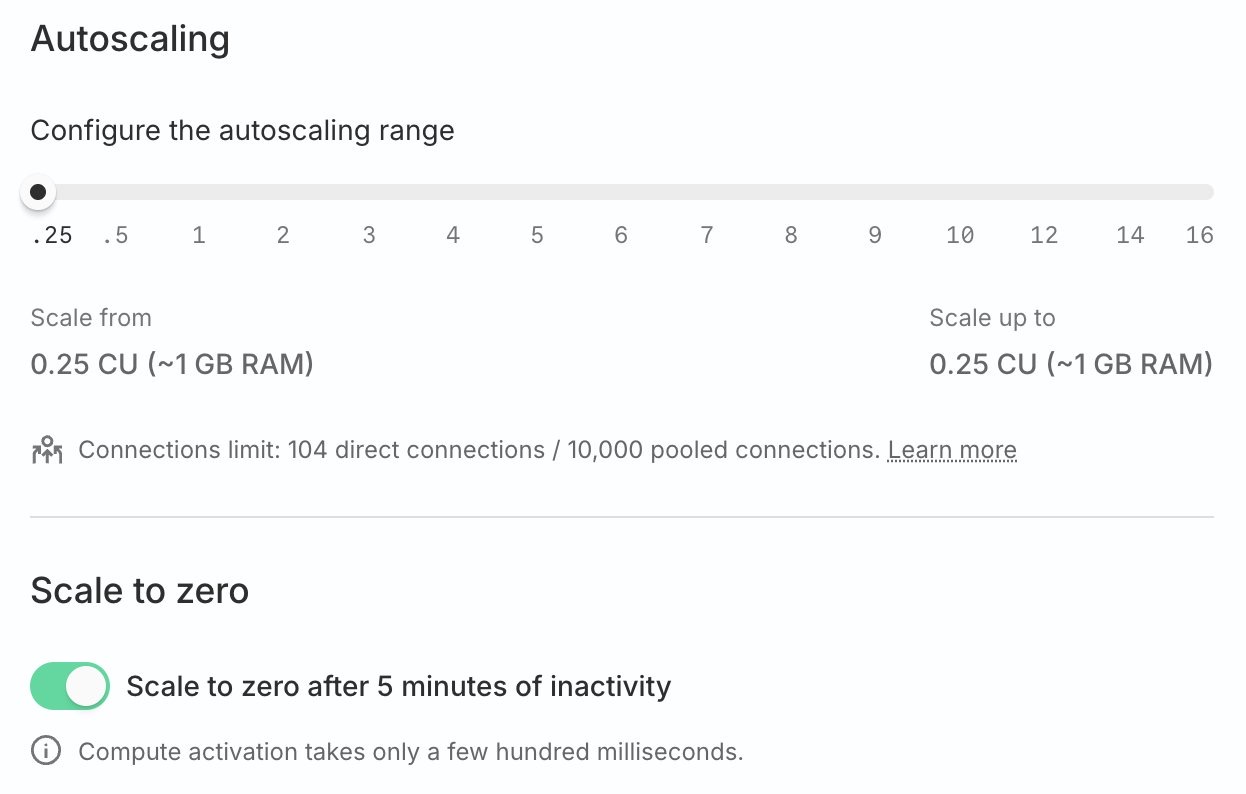
Task: Set autoscaling slider to 12 CU
Action: pos(1044,192)
